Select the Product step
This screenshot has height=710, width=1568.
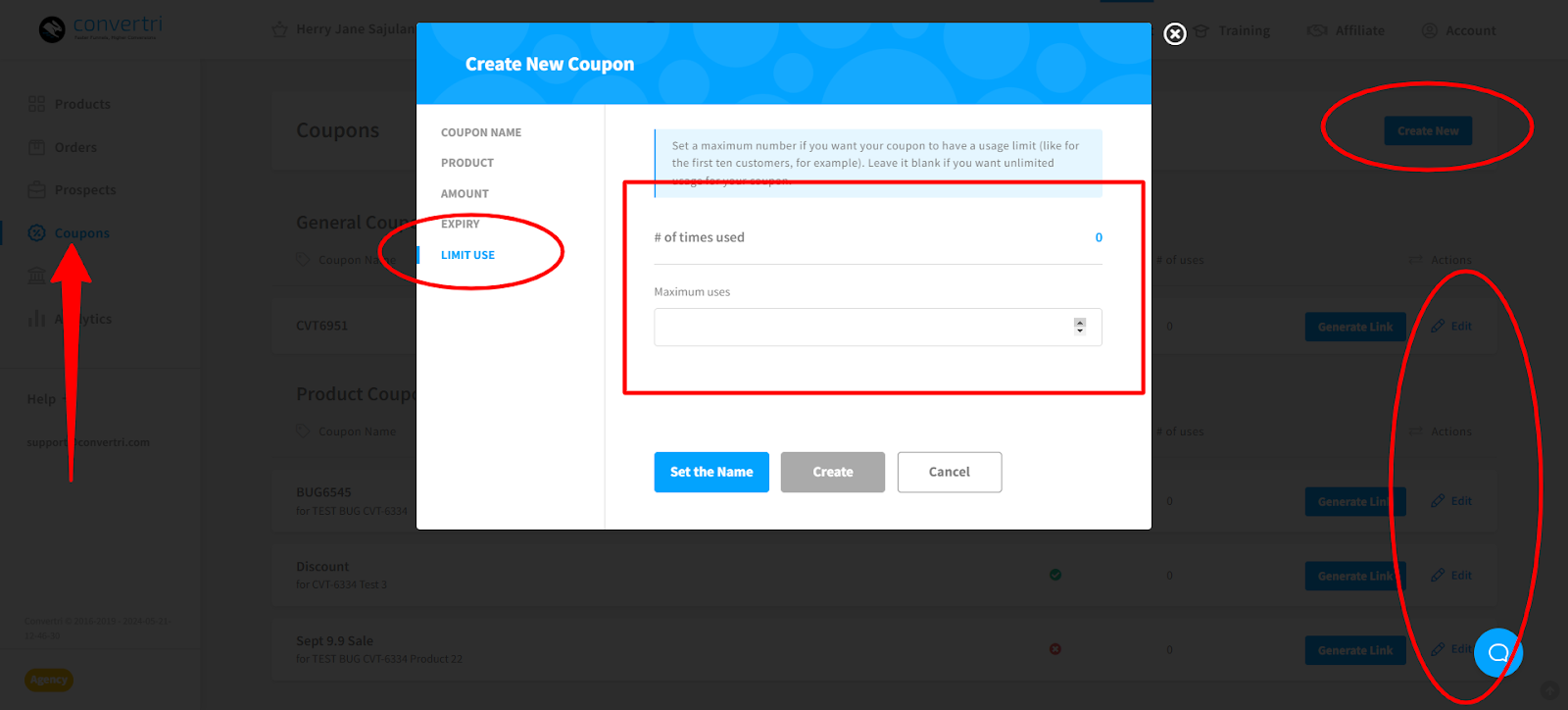tap(467, 163)
